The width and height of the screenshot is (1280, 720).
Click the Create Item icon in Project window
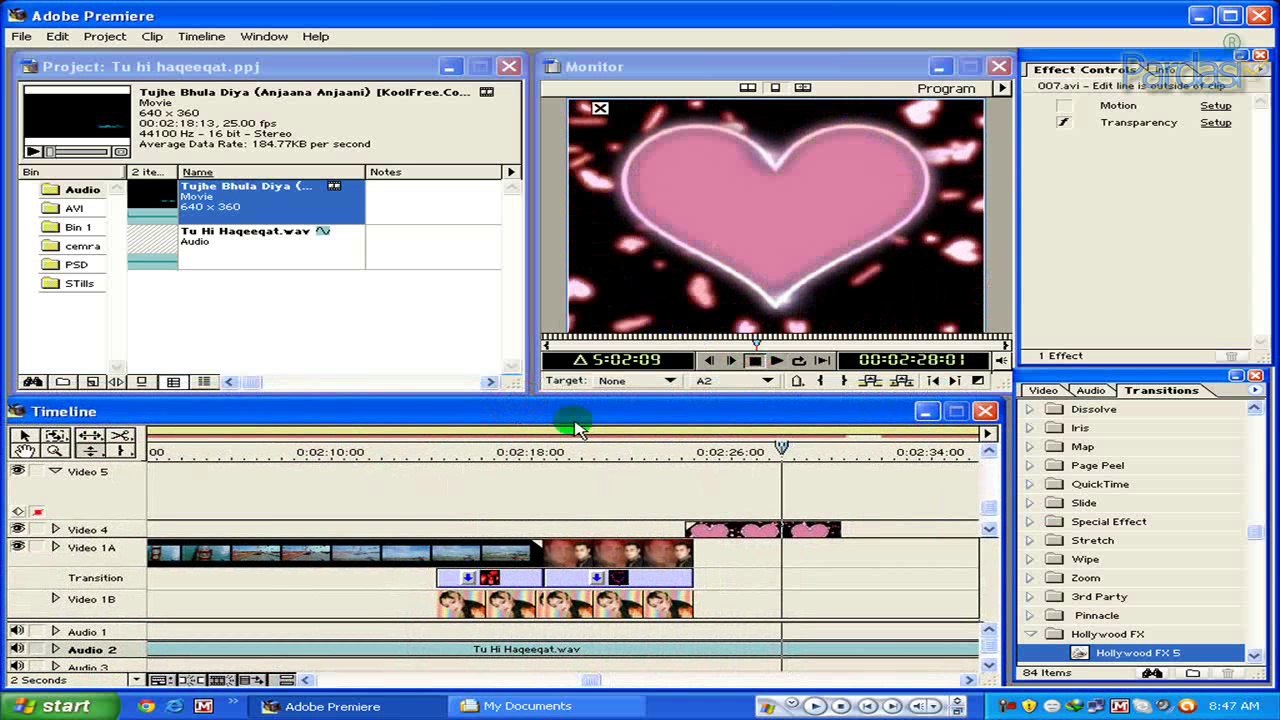tap(92, 382)
